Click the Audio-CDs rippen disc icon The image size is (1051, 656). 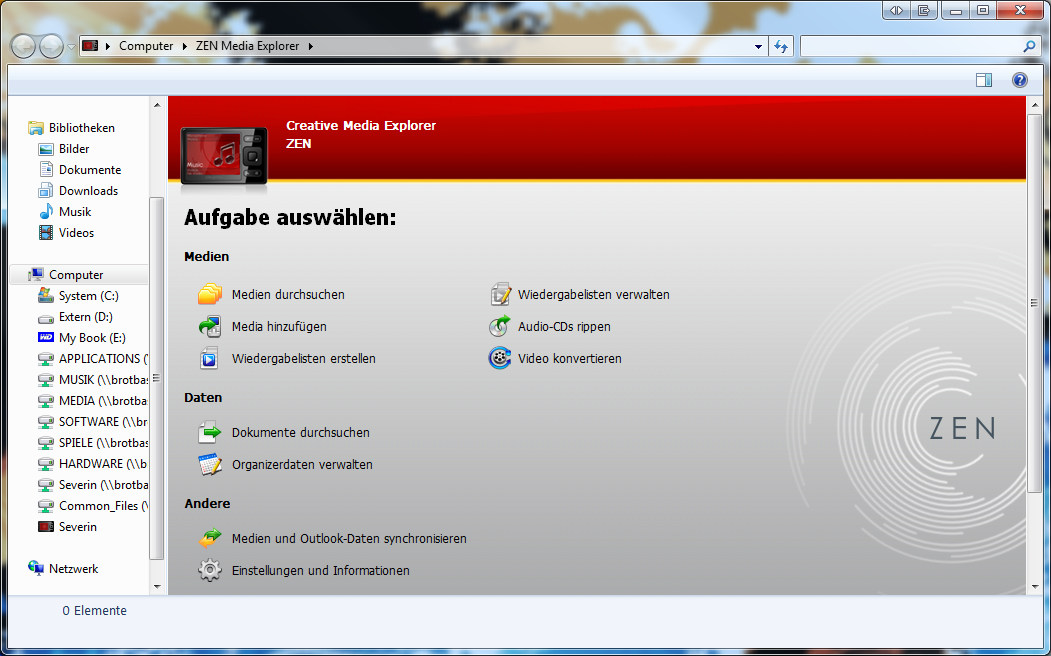tap(500, 326)
